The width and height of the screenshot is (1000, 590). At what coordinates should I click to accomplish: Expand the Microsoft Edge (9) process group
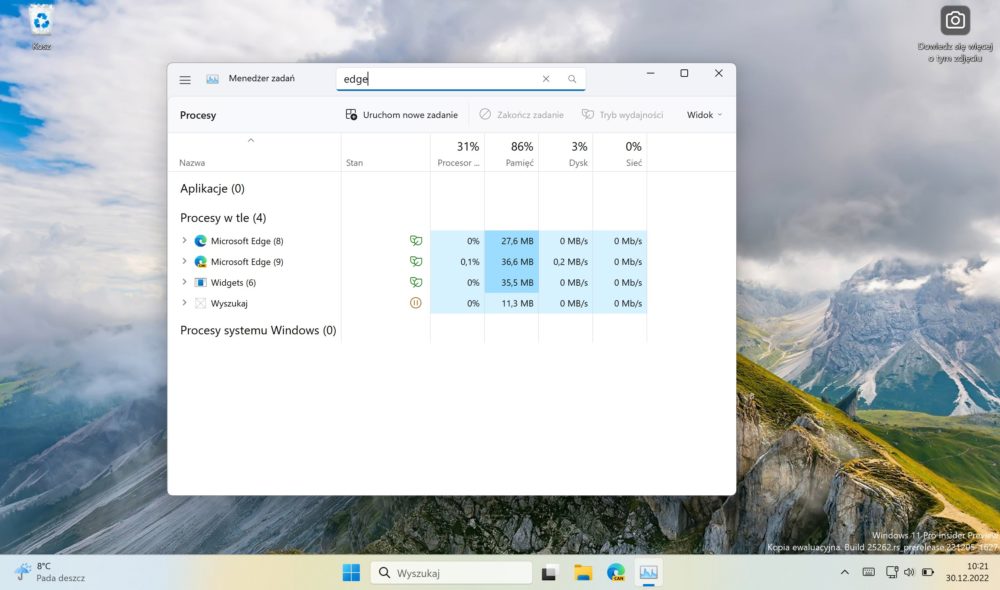click(x=184, y=262)
